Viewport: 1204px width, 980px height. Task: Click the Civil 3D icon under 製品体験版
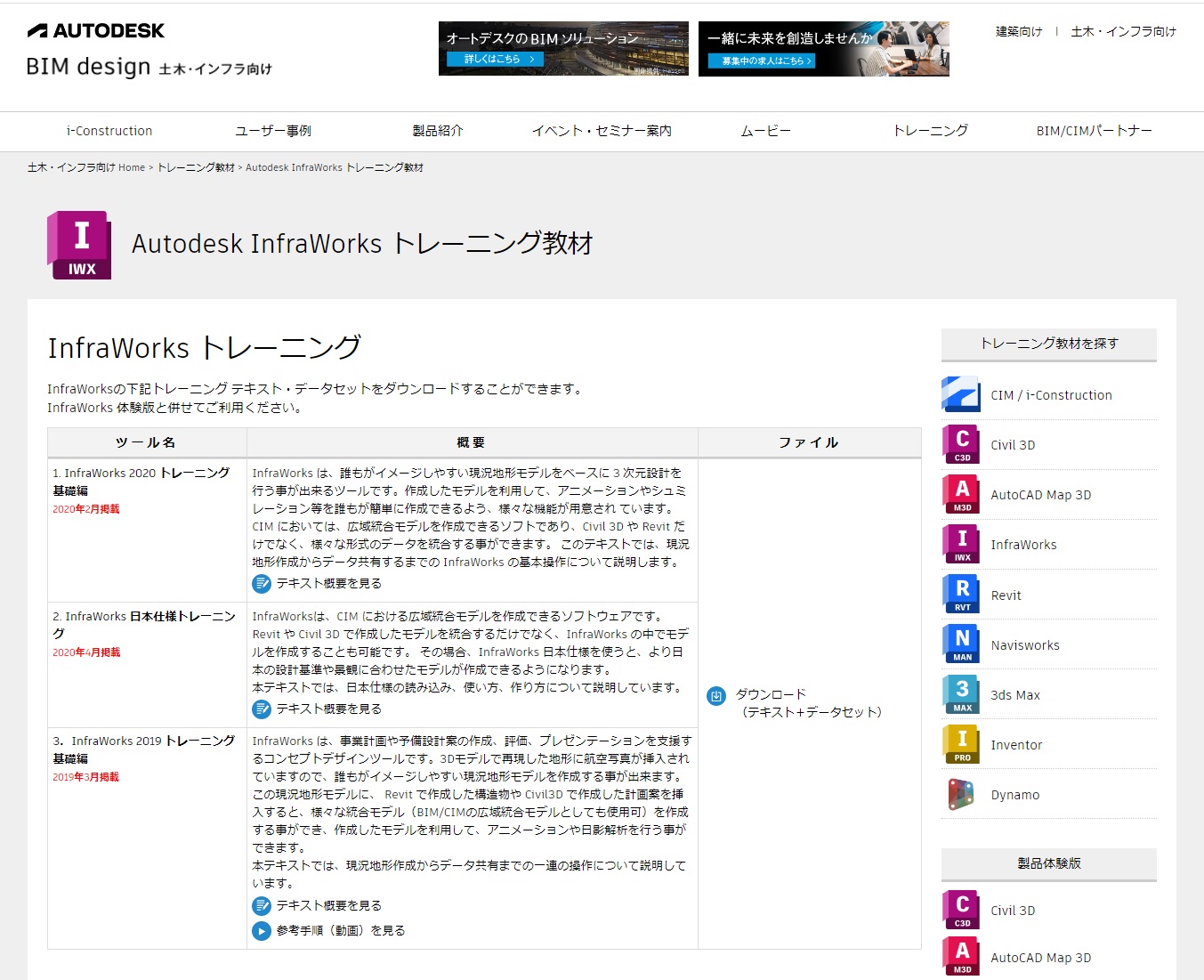tap(961, 910)
